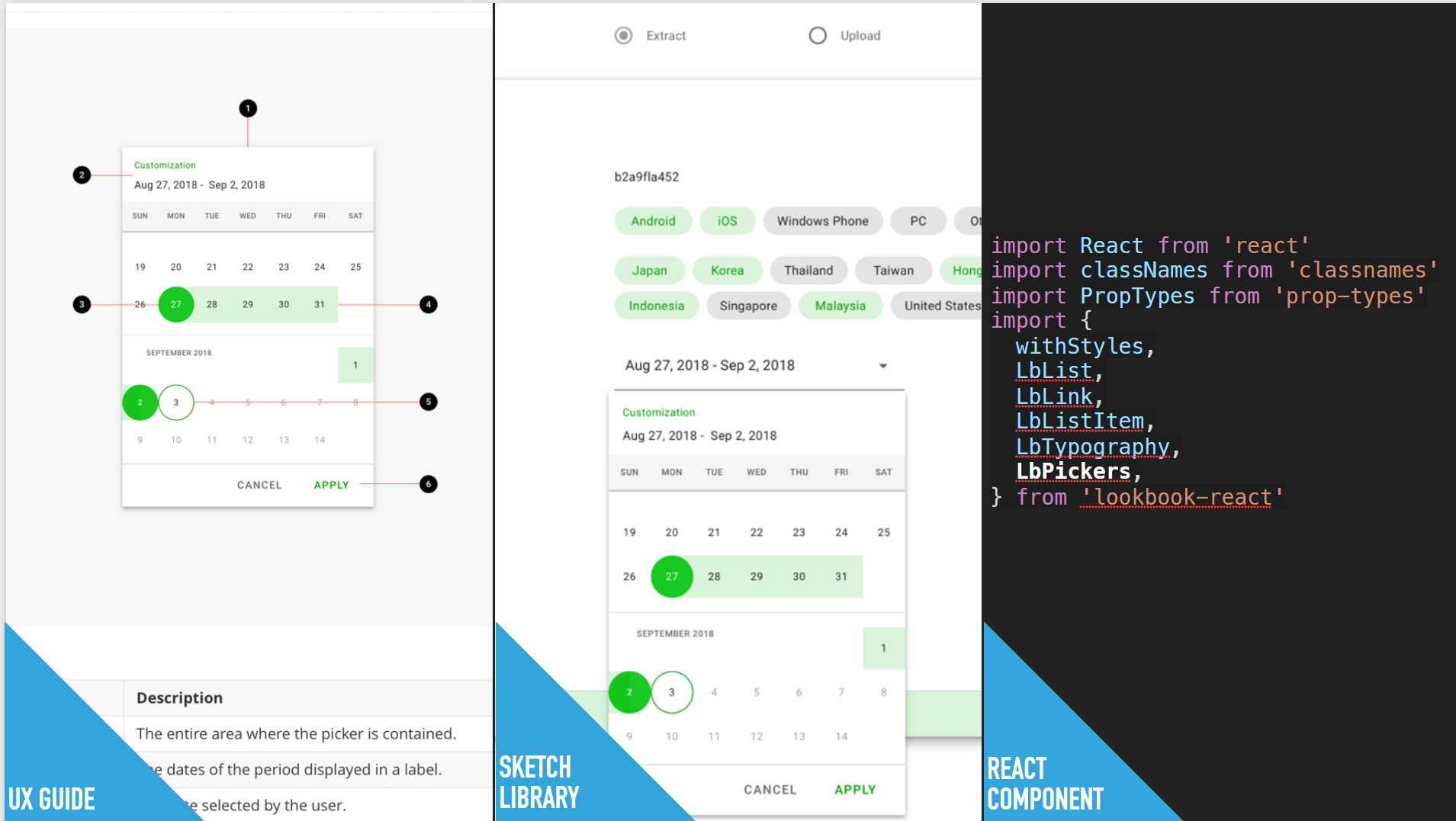Screen dimensions: 1456x821
Task: Select day 25 in Sketch Library calendar
Action: [x=884, y=532]
